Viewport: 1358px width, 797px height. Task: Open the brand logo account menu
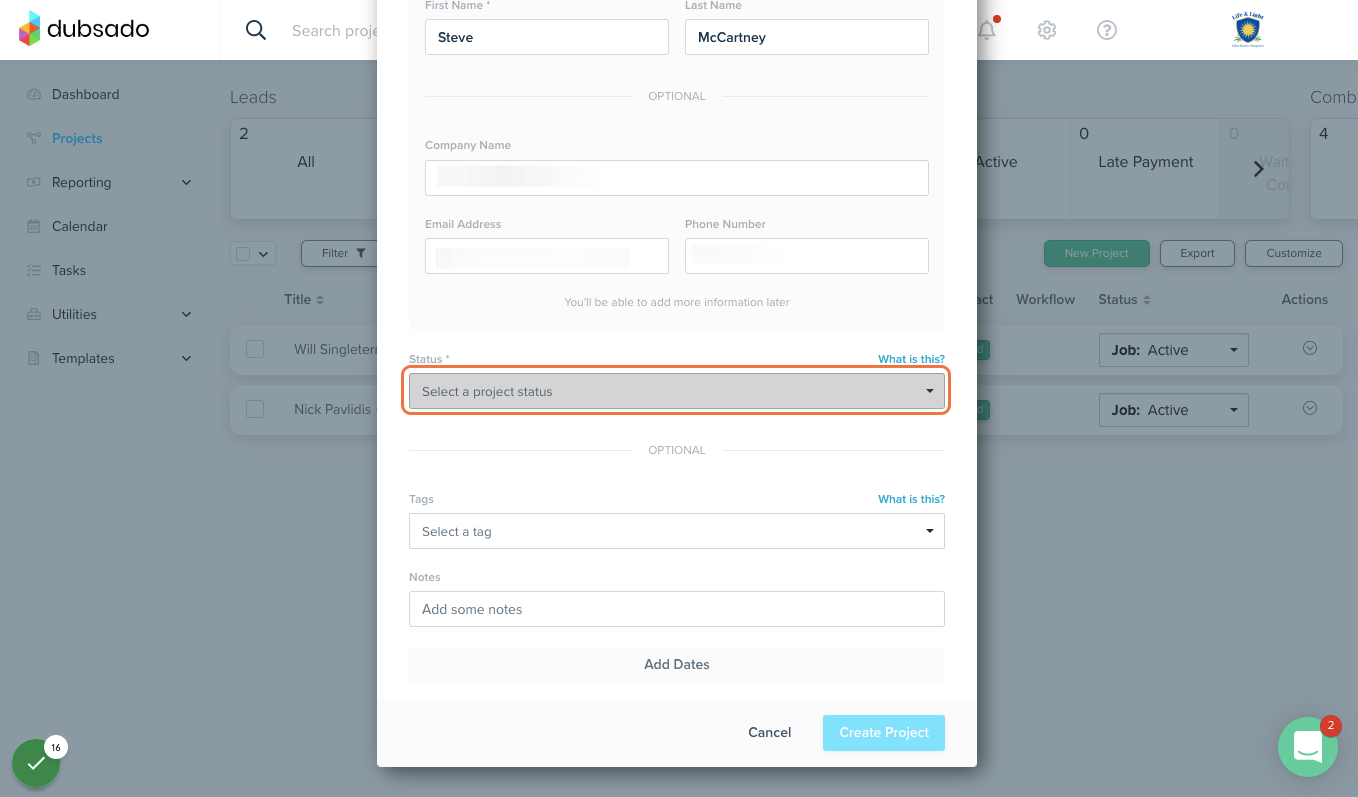[1248, 29]
